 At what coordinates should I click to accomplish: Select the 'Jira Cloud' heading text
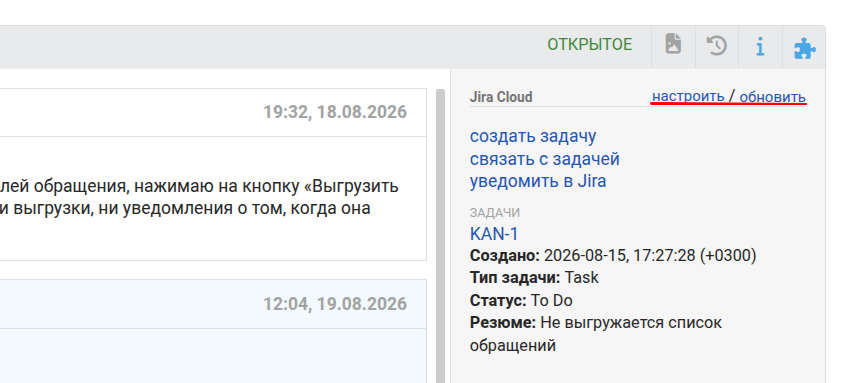pos(501,97)
